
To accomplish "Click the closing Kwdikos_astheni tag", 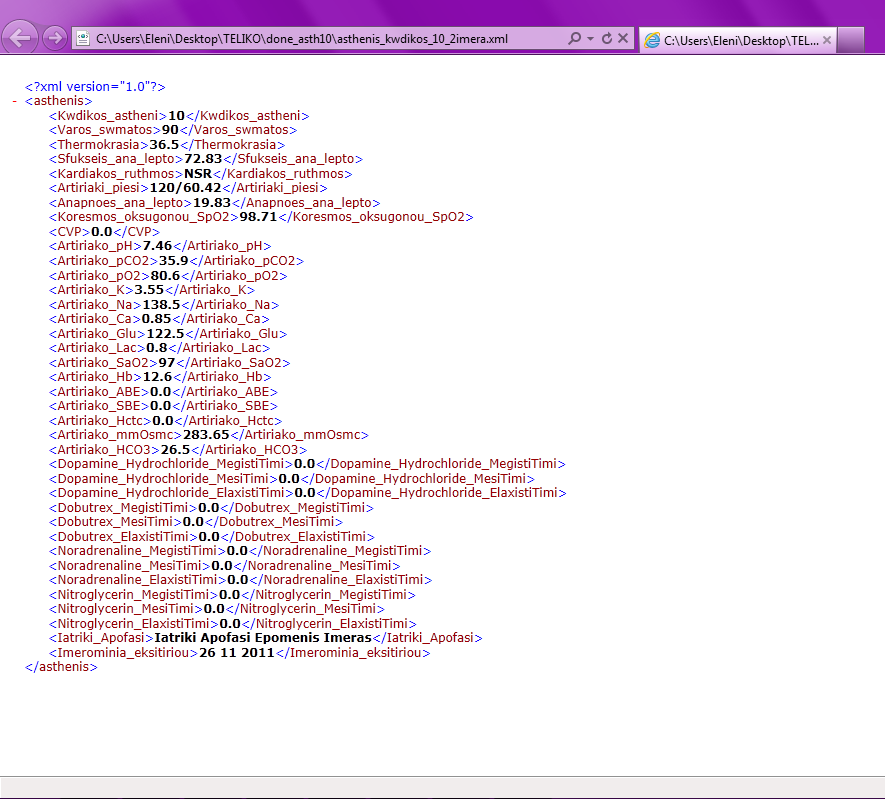I will [248, 116].
